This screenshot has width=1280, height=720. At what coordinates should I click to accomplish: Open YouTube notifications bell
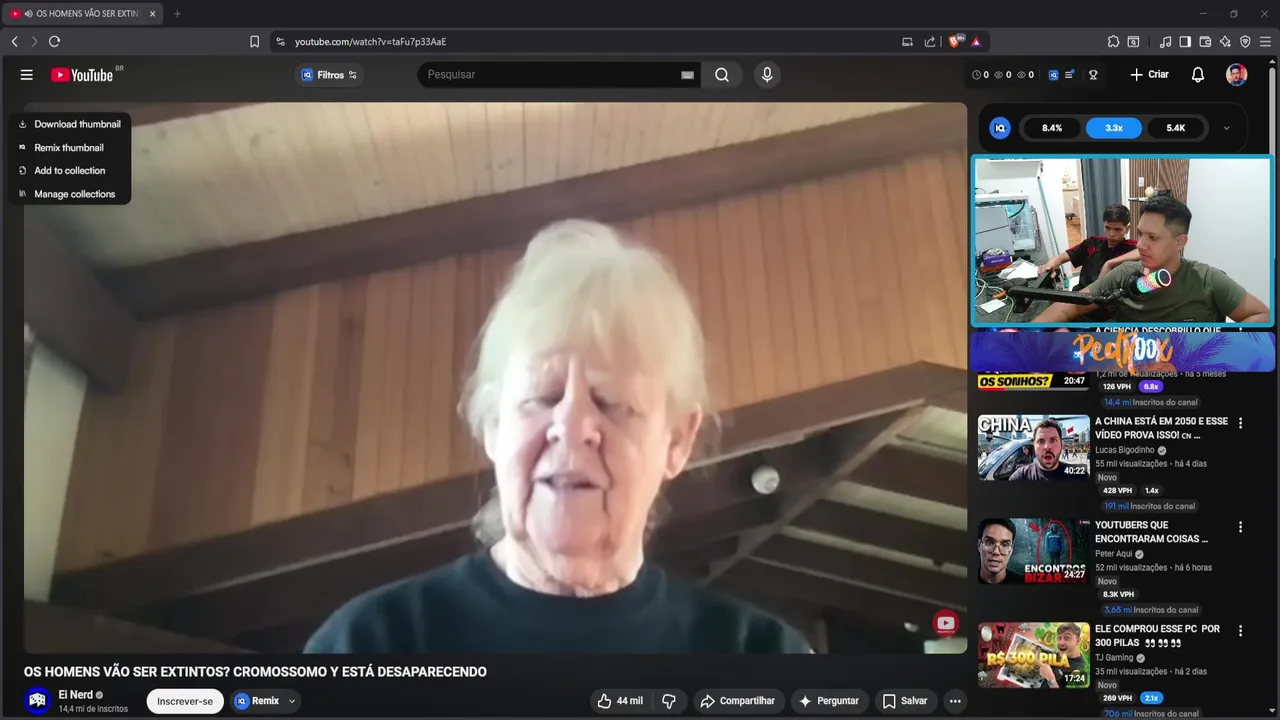(1197, 75)
